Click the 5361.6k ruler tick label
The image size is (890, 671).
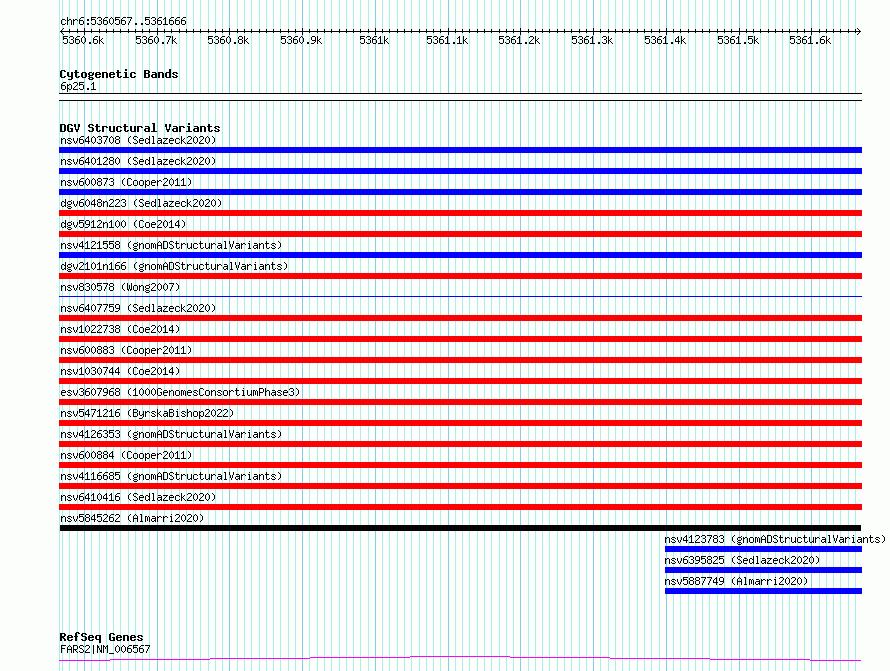810,40
